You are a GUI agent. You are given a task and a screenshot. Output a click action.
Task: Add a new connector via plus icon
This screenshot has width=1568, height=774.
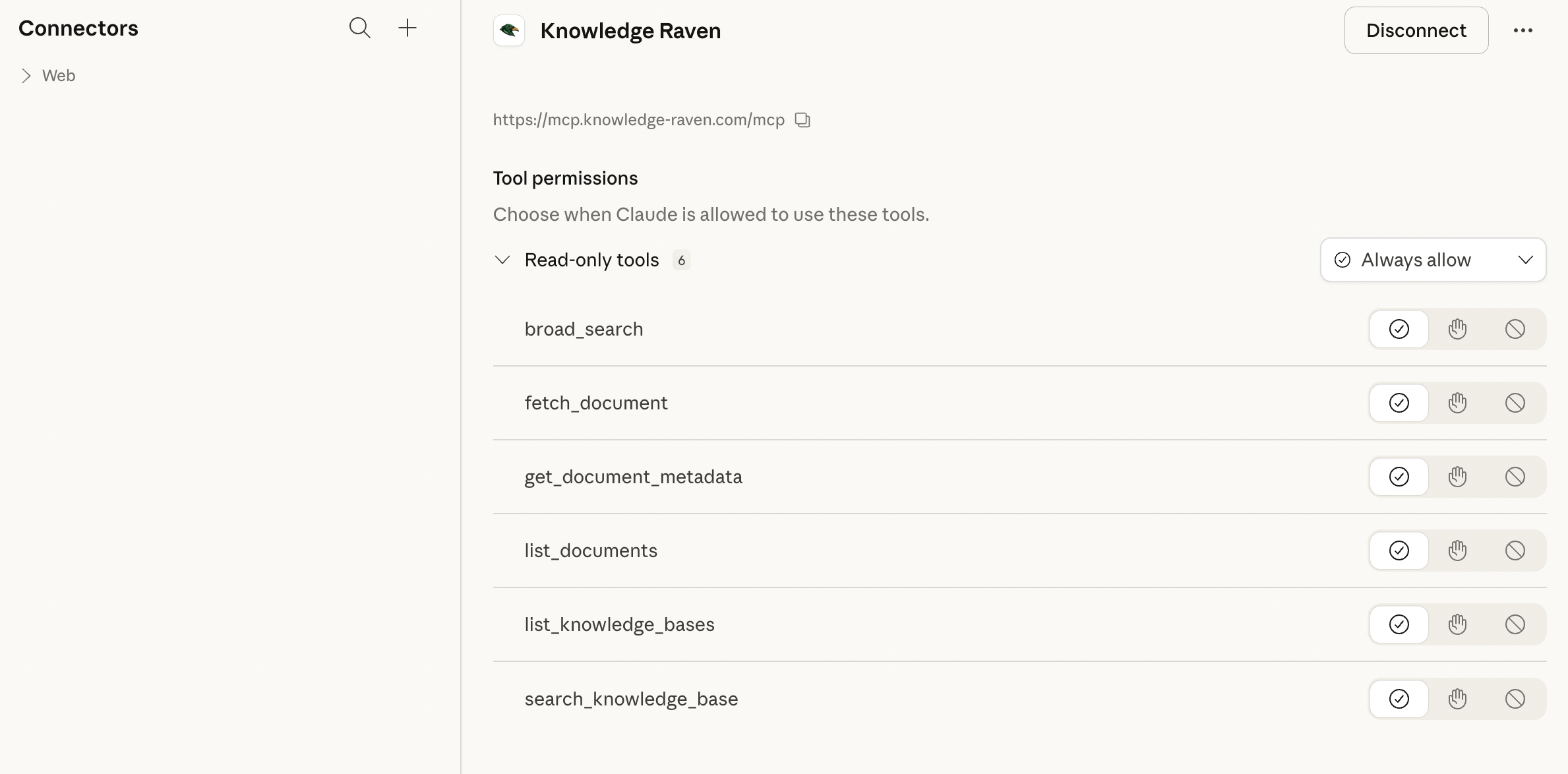pyautogui.click(x=407, y=28)
